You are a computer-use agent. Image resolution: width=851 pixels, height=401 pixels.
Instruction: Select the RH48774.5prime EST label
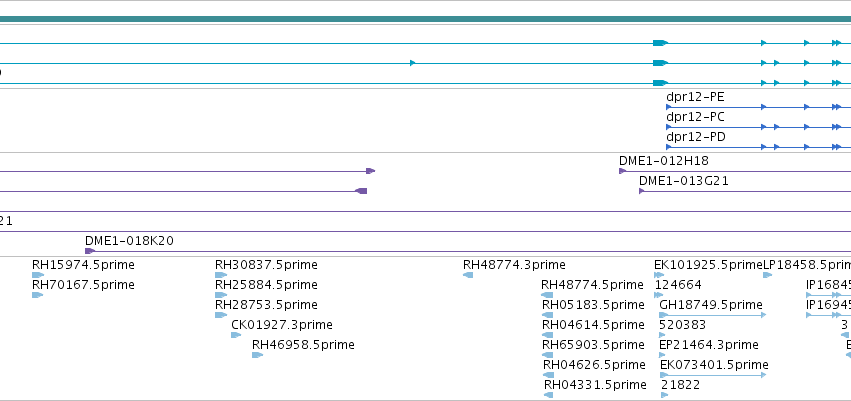592,285
